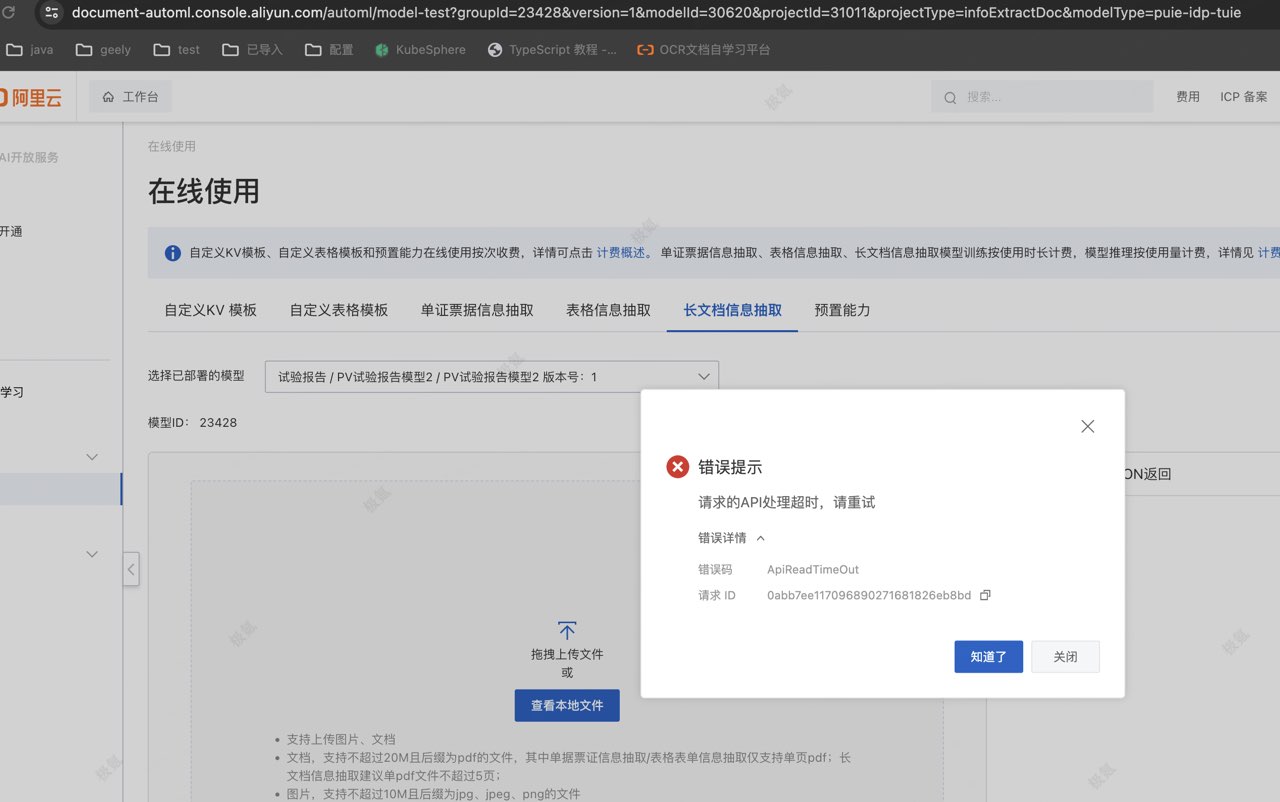The height and width of the screenshot is (802, 1280).
Task: Collapse the 错误详情 section
Action: [732, 538]
